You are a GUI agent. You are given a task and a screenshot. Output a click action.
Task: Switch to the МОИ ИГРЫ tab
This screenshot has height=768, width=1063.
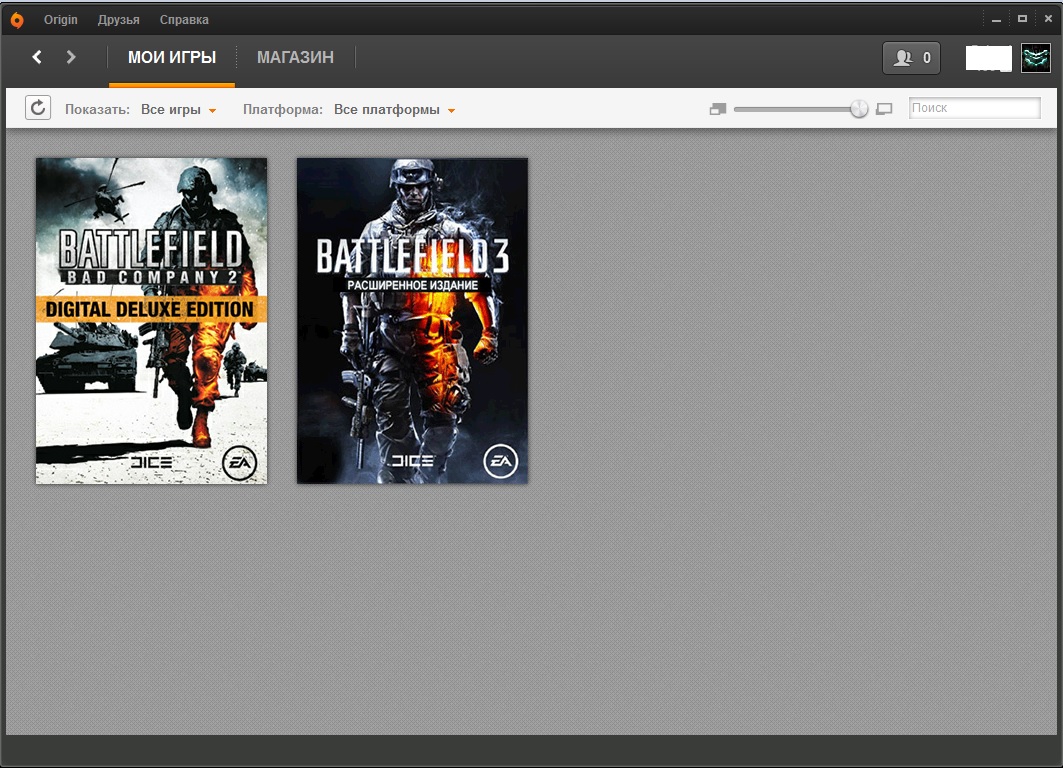click(172, 58)
